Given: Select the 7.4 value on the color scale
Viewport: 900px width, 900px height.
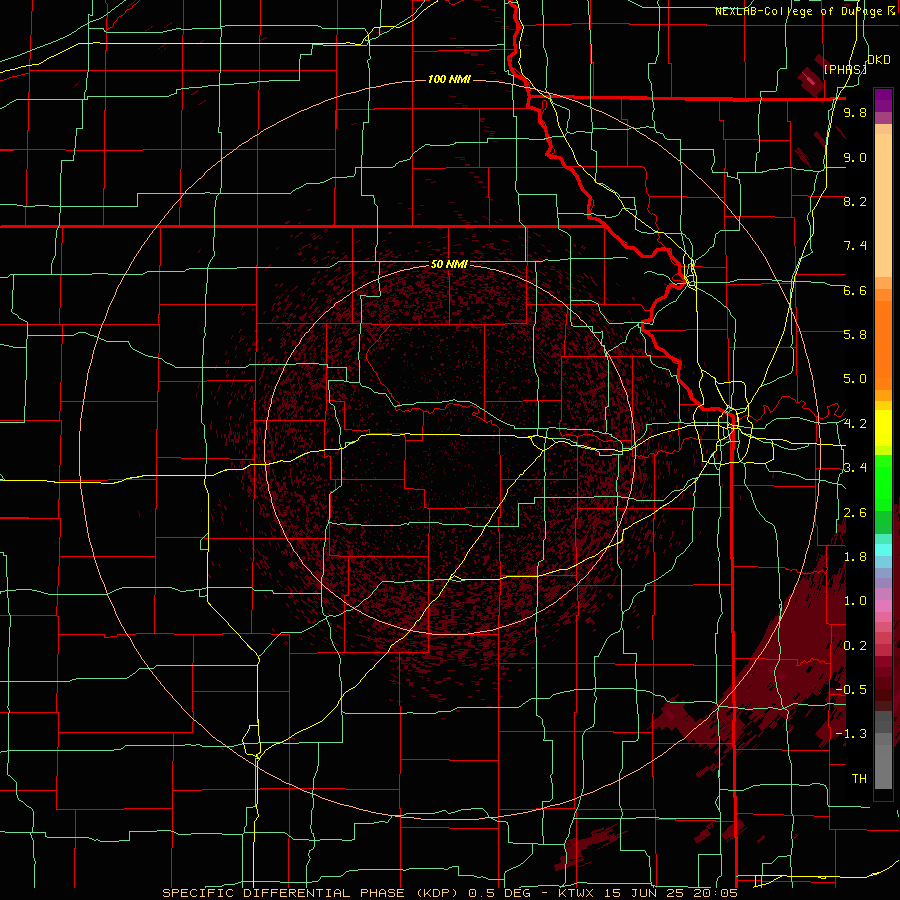Looking at the screenshot, I should coord(855,246).
